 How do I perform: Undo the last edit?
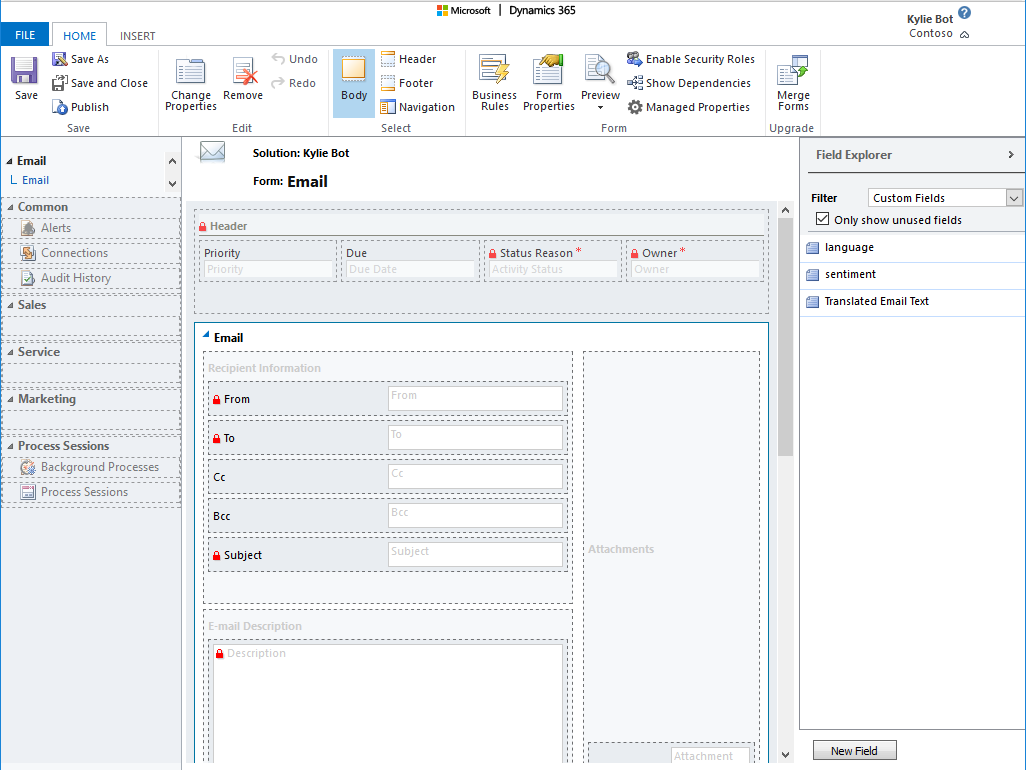click(294, 59)
